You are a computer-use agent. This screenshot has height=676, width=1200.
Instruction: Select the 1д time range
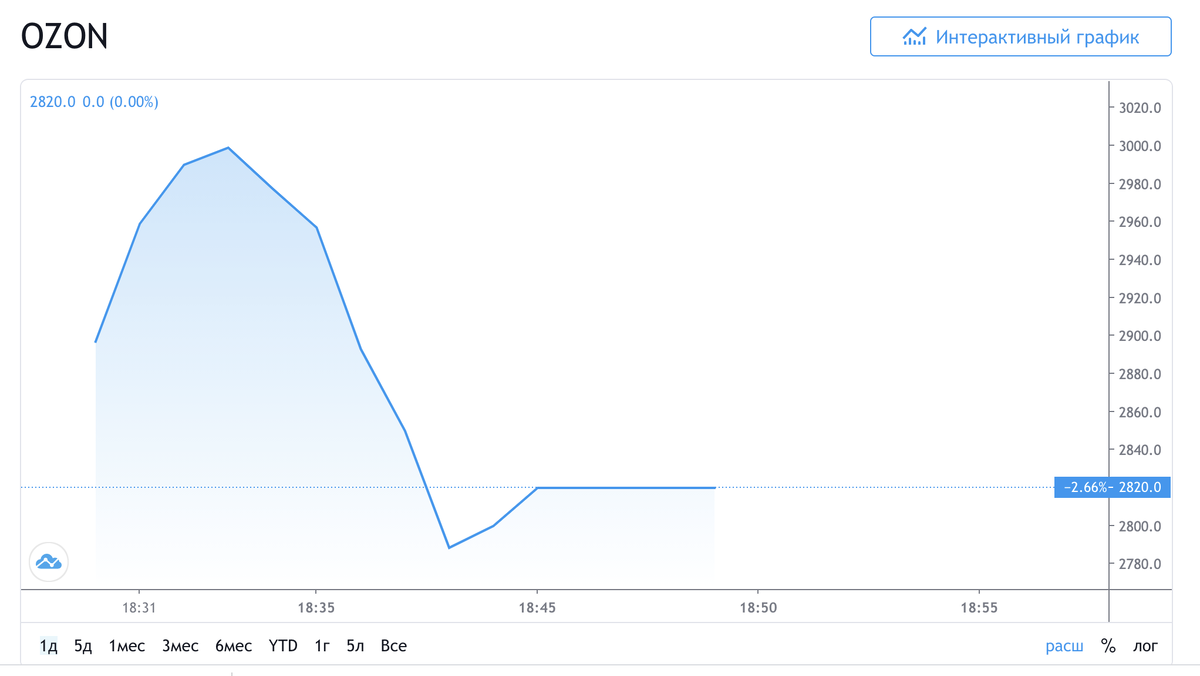(x=49, y=646)
